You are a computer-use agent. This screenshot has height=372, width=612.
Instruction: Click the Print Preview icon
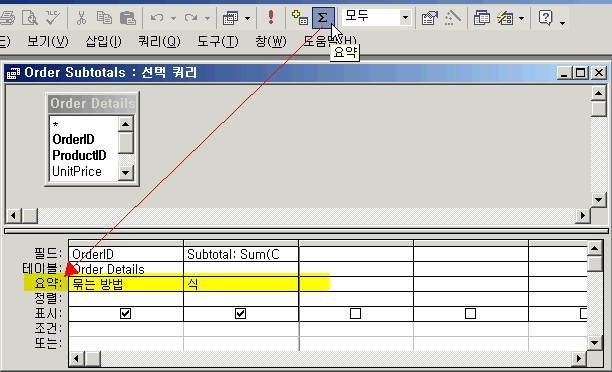tap(30, 18)
